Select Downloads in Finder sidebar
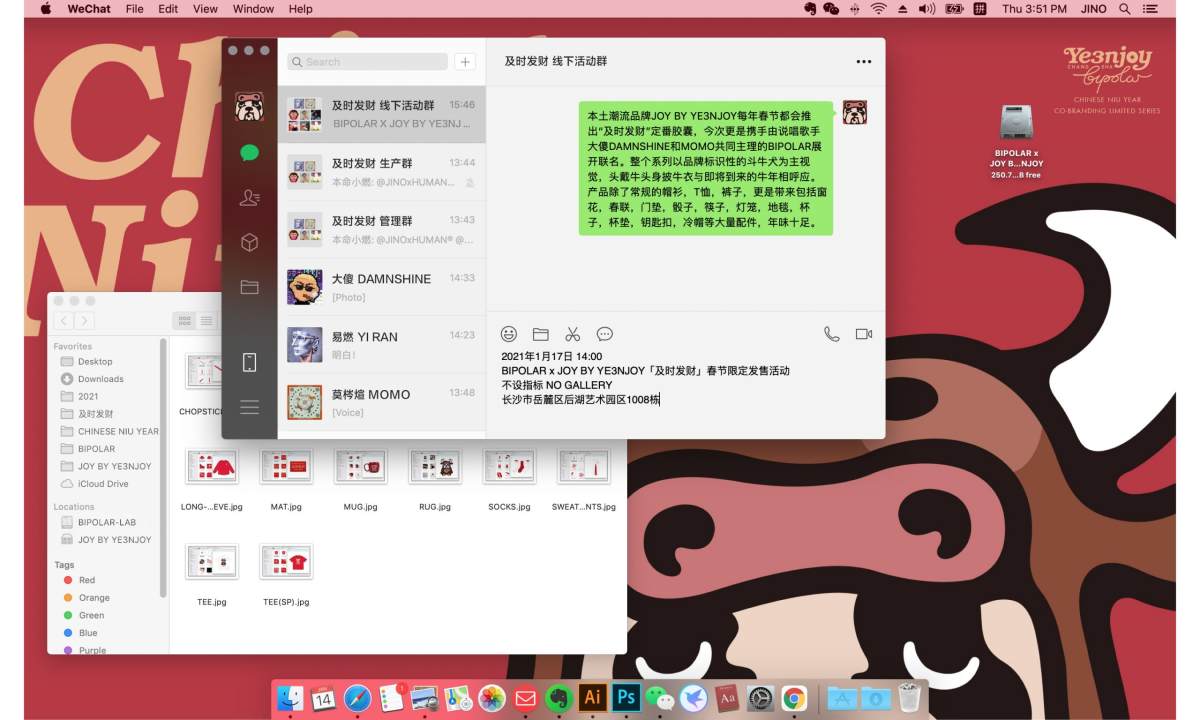1200x720 pixels. 100,379
